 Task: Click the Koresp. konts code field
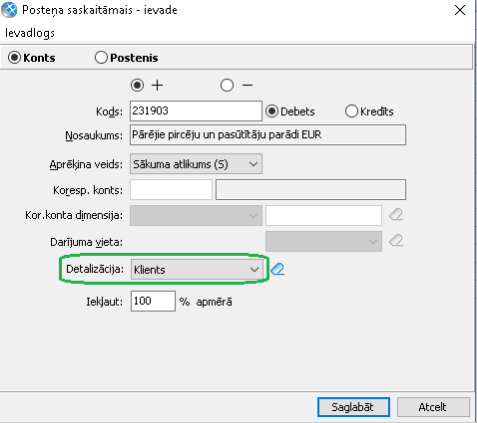(171, 190)
